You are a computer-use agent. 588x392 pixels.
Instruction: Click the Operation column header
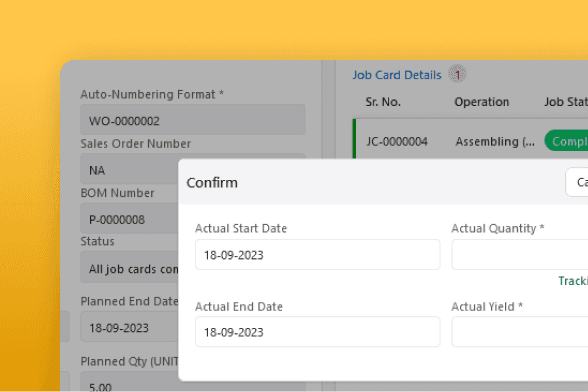(x=482, y=102)
